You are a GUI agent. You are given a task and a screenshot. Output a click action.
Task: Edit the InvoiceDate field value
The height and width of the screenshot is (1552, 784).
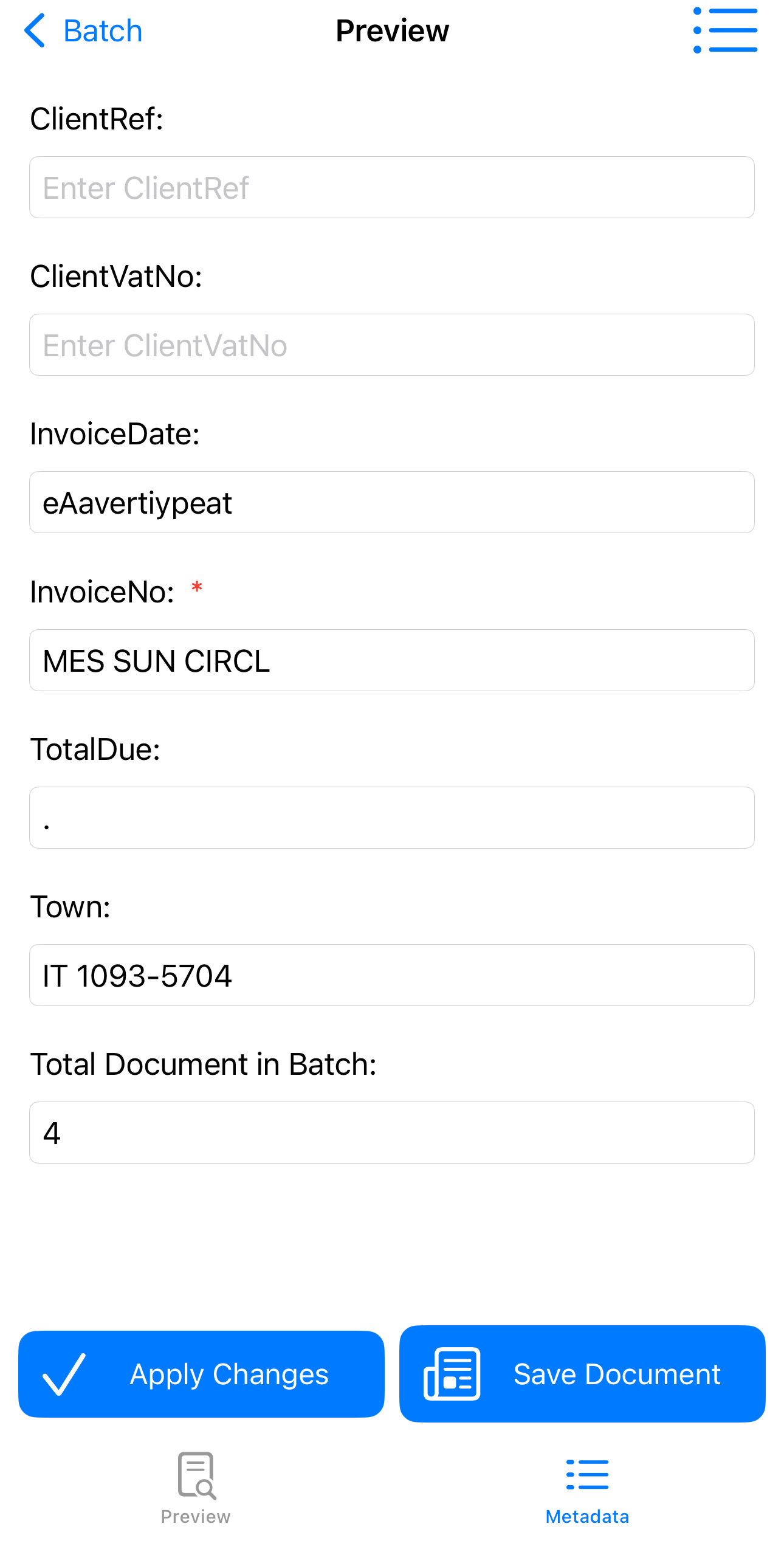coord(392,502)
